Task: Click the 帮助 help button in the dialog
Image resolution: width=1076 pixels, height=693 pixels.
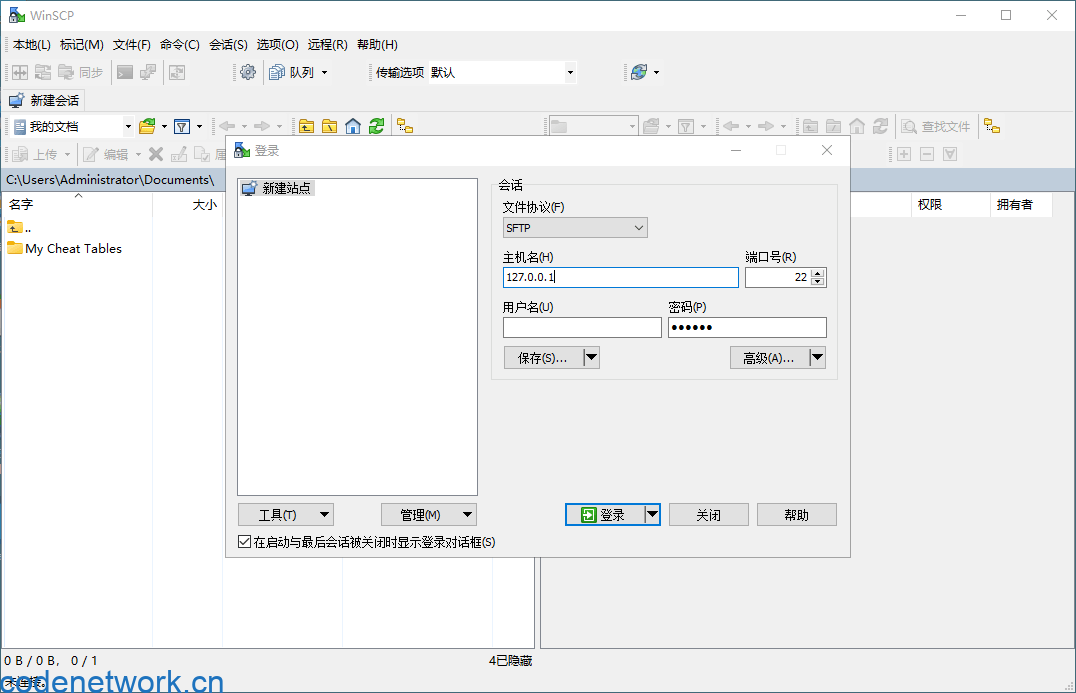Action: click(796, 514)
